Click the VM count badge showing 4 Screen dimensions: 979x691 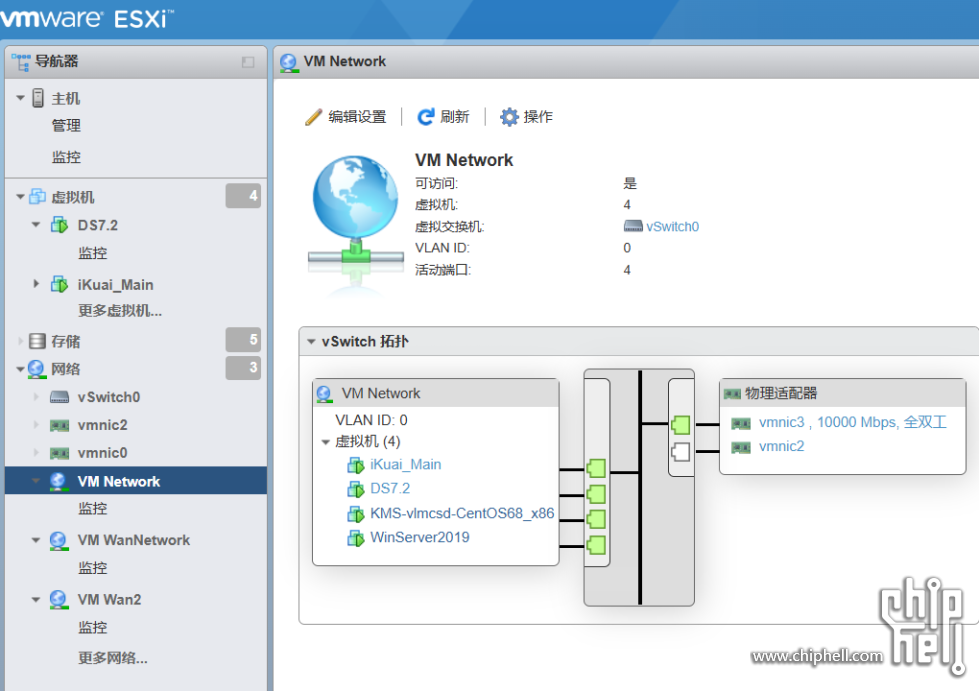pyautogui.click(x=243, y=196)
